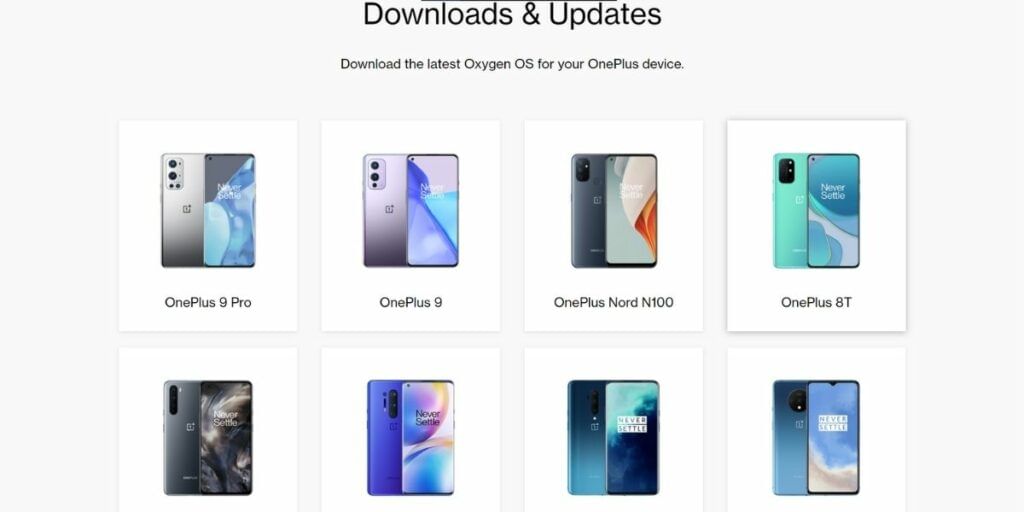
Task: Pick the ultramarine blue curved-screen phone
Action: 411,438
